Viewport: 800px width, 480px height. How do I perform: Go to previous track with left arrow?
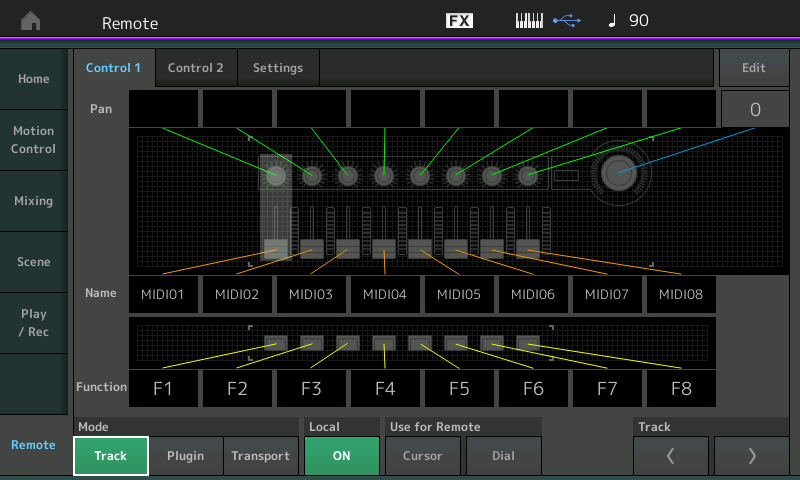coord(670,456)
